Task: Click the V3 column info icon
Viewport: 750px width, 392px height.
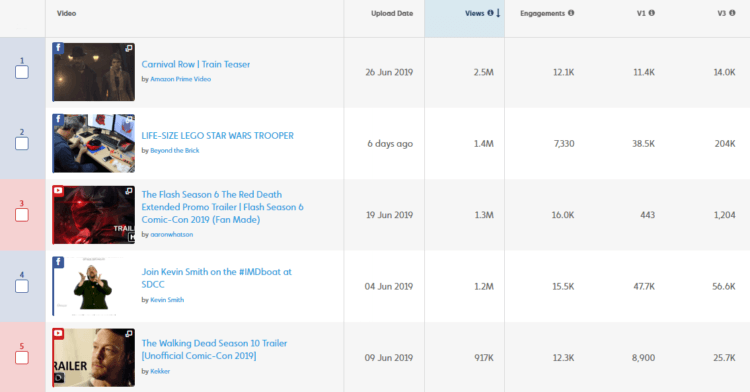Action: coord(732,13)
